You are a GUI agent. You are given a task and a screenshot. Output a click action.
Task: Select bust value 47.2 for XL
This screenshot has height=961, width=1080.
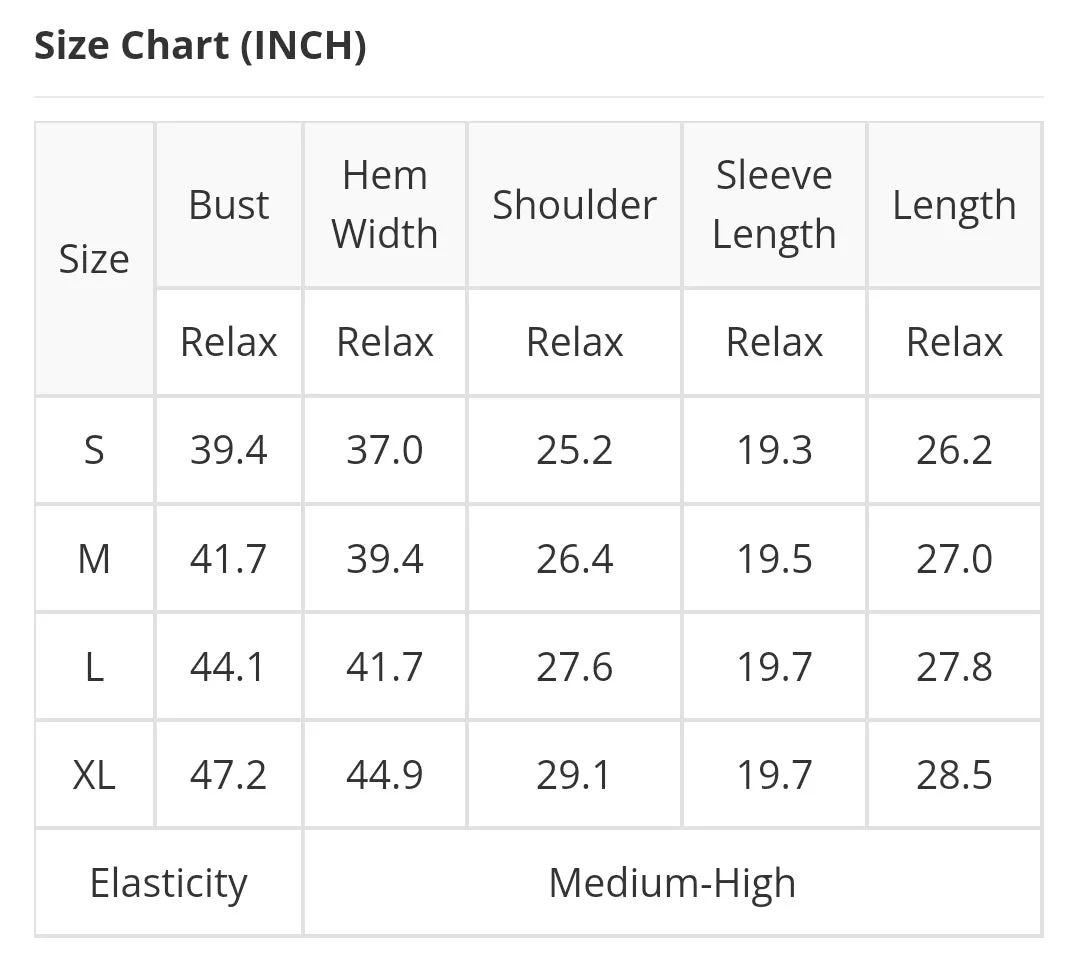(229, 775)
